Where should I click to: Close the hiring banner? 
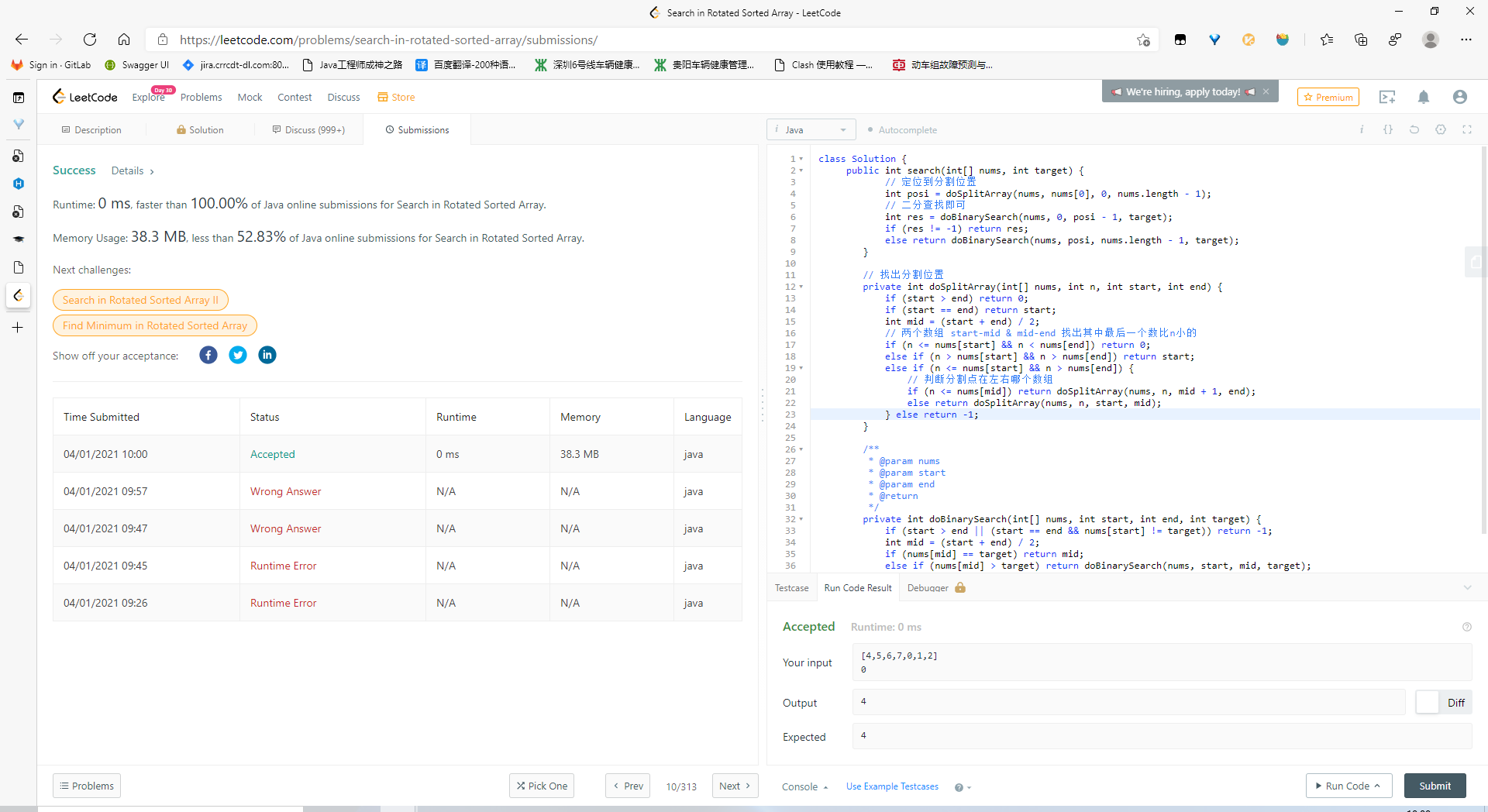pos(1266,91)
